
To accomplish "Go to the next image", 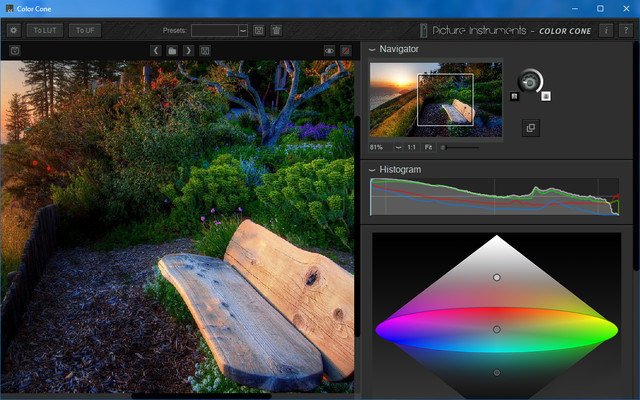I will tap(188, 50).
